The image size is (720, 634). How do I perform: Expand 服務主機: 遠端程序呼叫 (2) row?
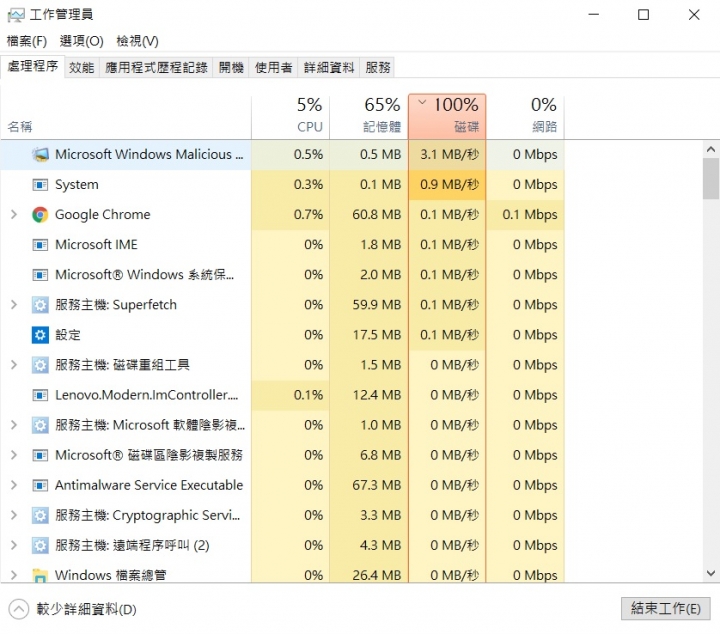(x=14, y=545)
